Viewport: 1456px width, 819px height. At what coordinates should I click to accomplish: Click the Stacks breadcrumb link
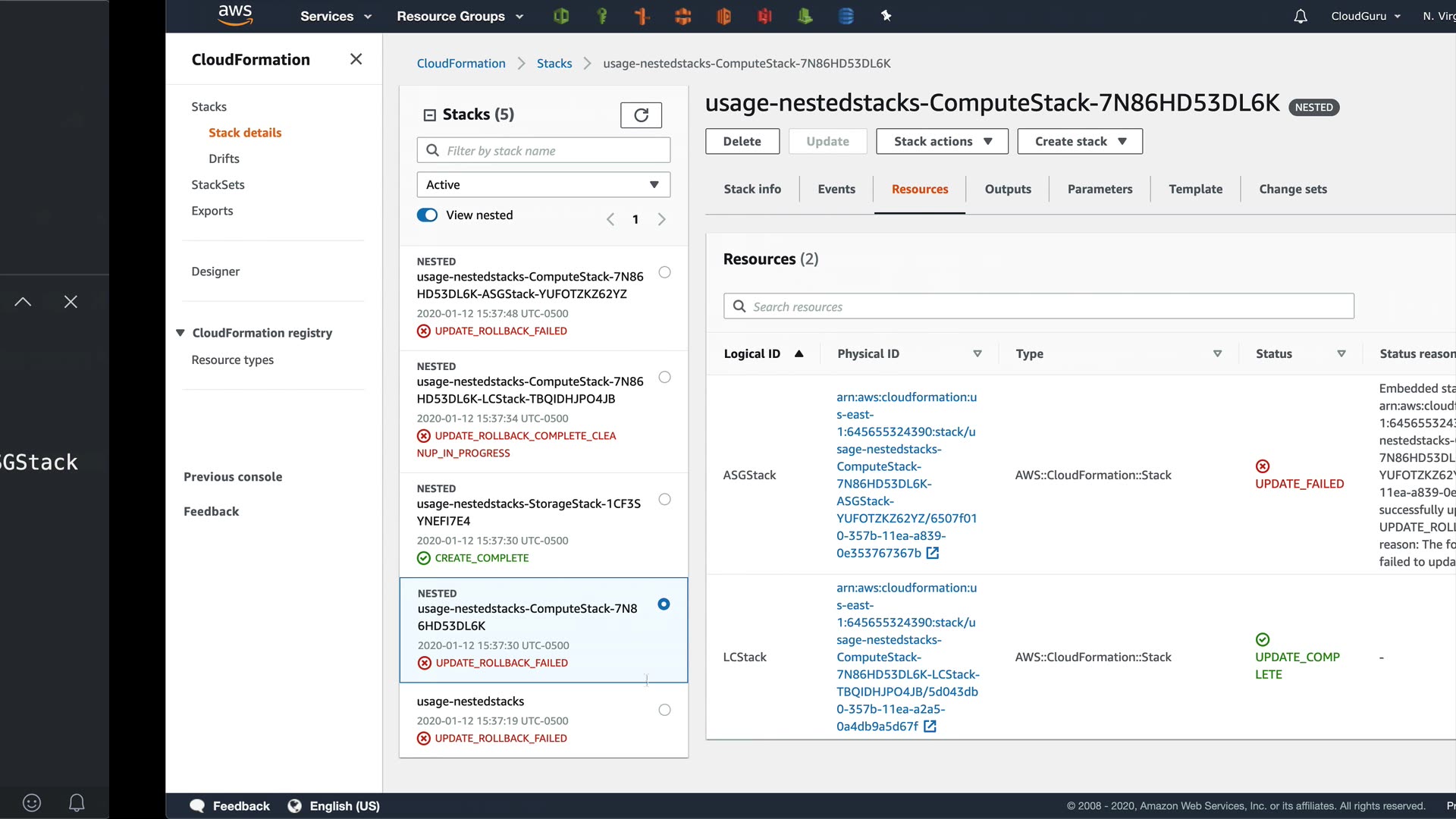554,64
